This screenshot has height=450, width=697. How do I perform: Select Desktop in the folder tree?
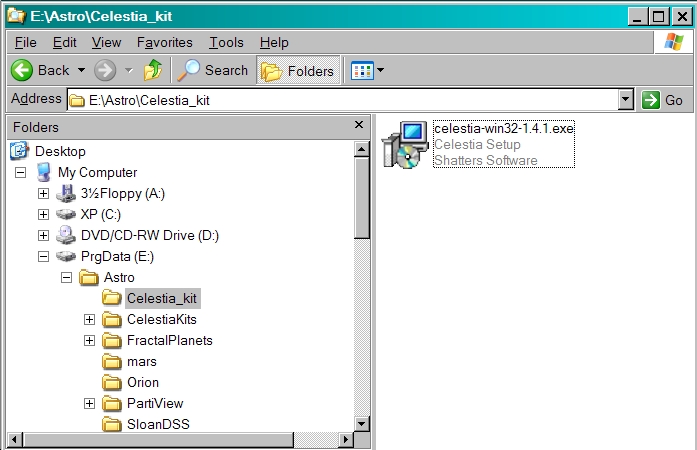[60, 151]
